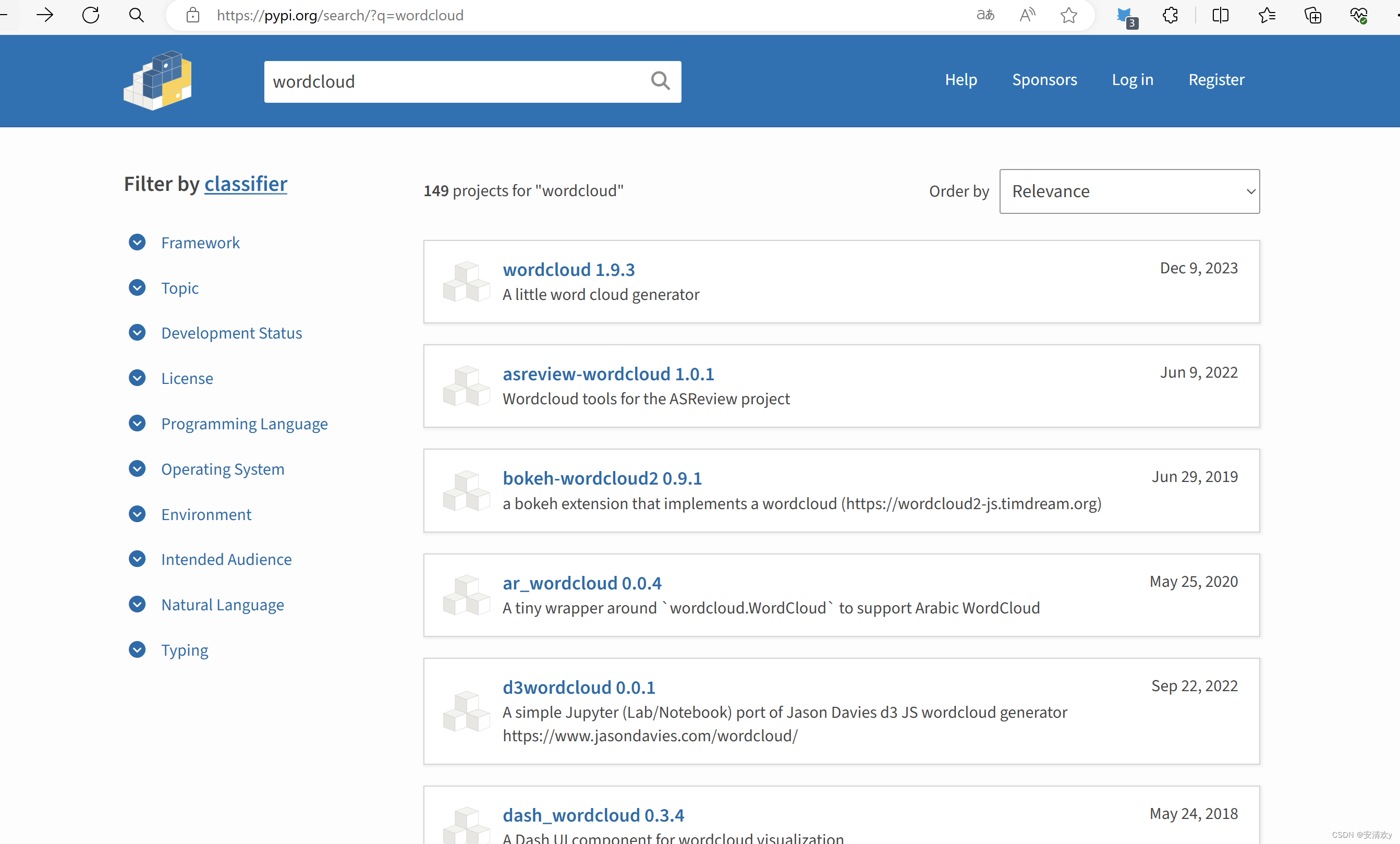Add page to favorites with the star icon
Screen dimensions: 1400x844
point(1068,15)
